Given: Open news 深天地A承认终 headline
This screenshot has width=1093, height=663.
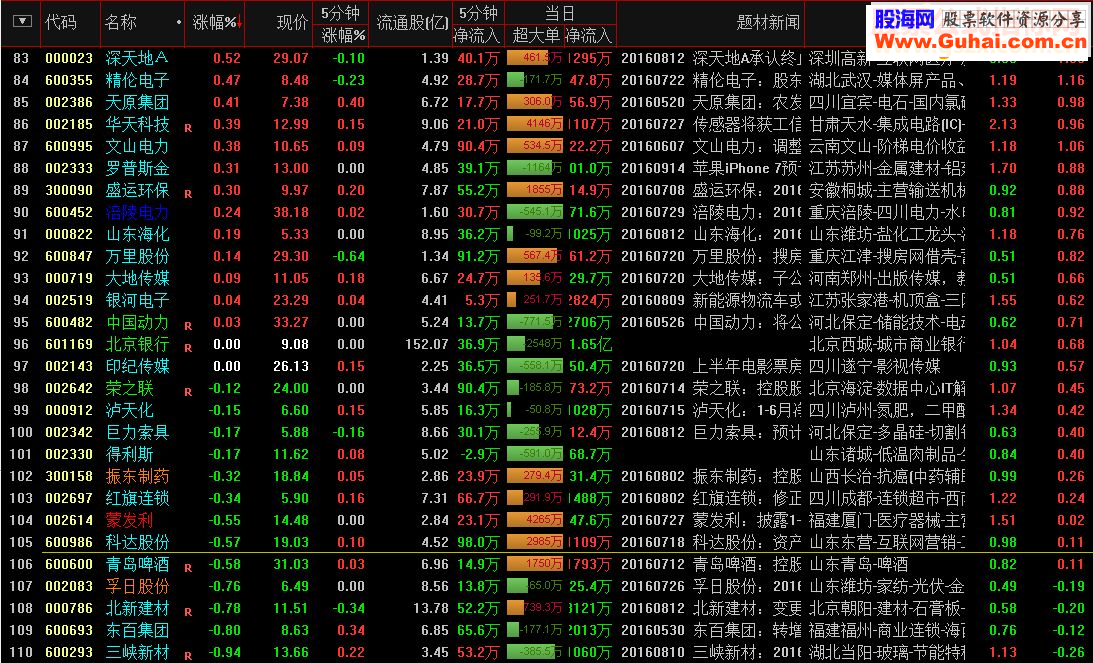Looking at the screenshot, I should [x=747, y=58].
